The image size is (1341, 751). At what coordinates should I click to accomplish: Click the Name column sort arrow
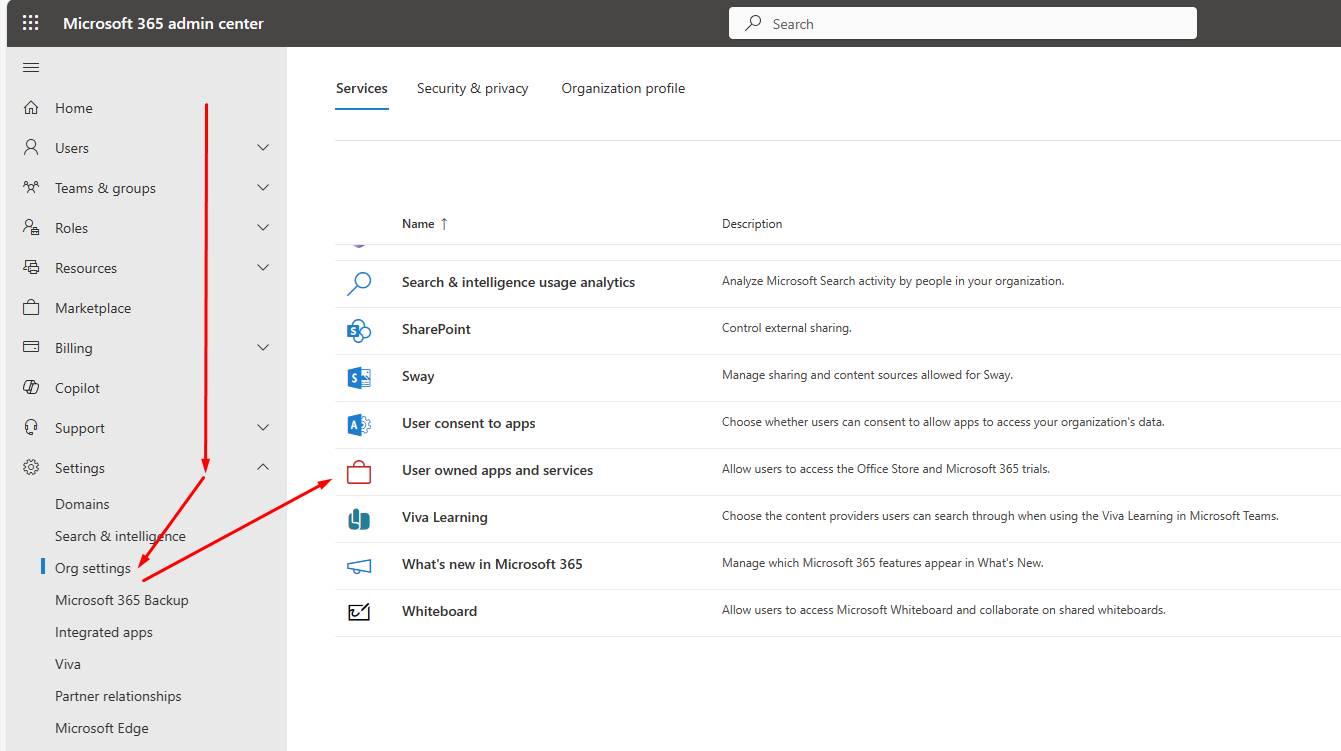pos(444,224)
